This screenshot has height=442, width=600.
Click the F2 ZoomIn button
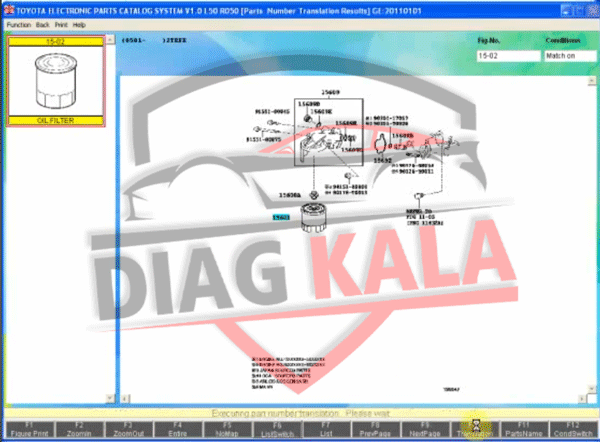click(x=79, y=429)
